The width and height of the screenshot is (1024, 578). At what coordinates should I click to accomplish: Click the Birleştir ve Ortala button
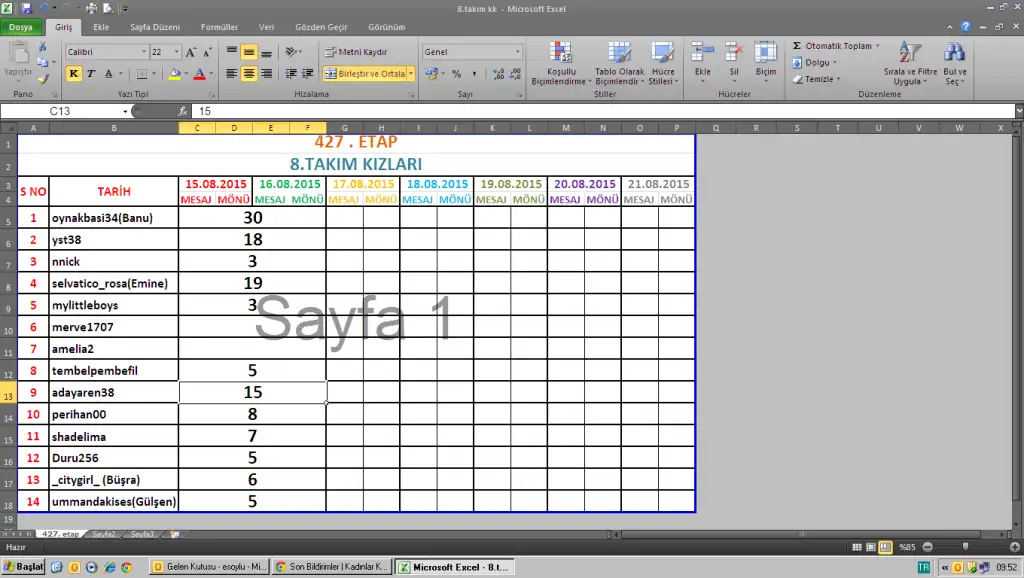click(x=364, y=74)
